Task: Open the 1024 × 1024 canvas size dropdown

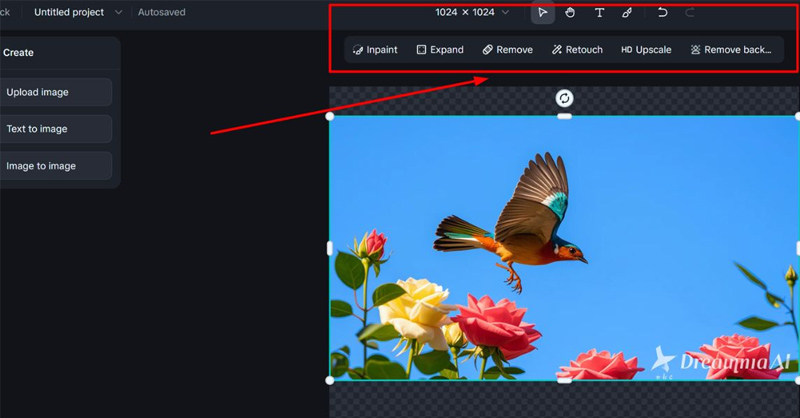Action: pyautogui.click(x=471, y=13)
